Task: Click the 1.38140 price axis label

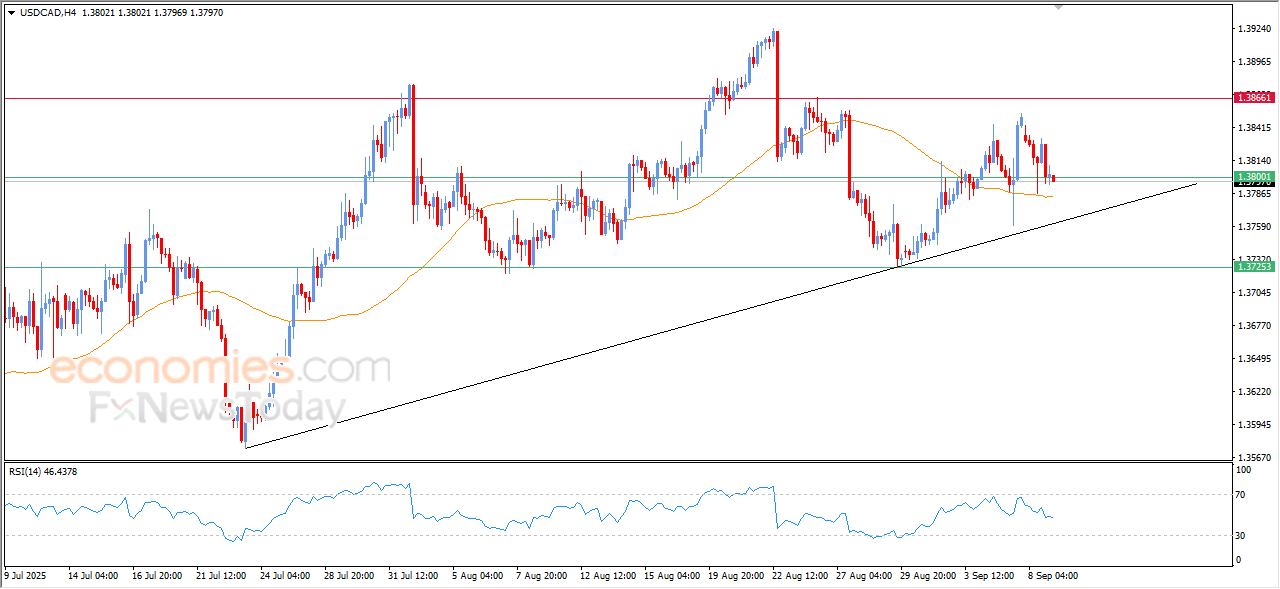Action: (x=1255, y=161)
